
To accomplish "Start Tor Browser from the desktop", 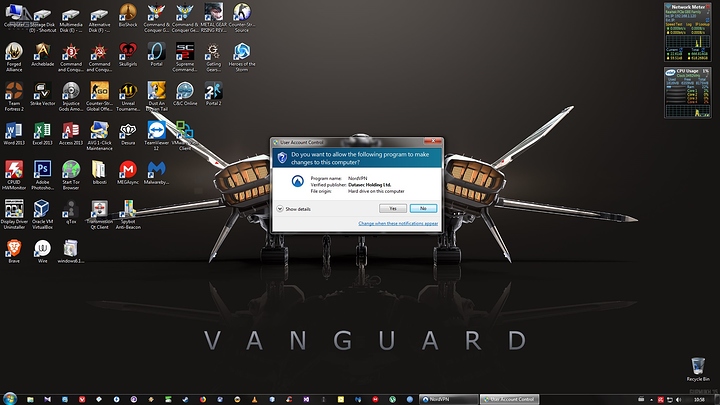I will click(71, 171).
